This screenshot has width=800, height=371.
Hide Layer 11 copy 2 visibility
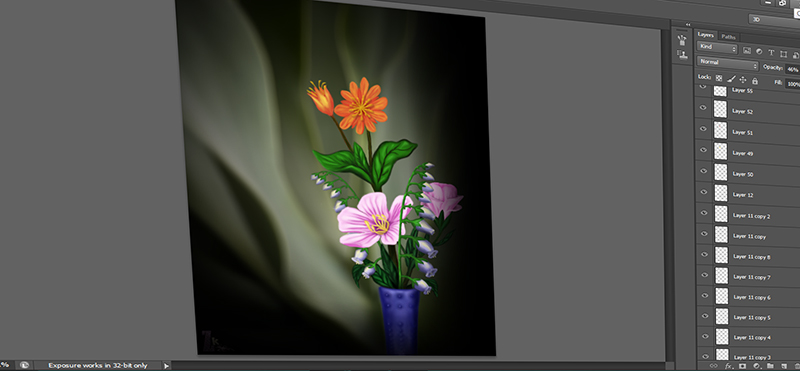tap(704, 213)
